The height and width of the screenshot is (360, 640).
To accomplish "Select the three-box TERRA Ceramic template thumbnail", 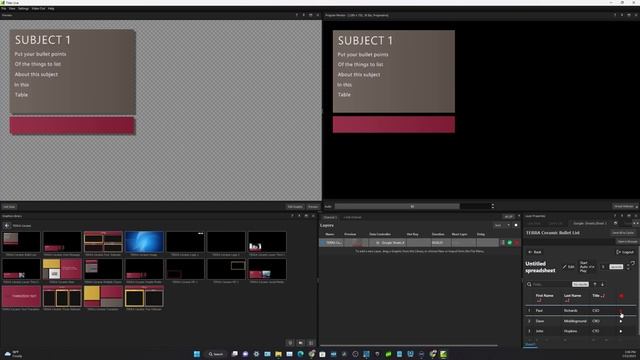I will [62, 296].
